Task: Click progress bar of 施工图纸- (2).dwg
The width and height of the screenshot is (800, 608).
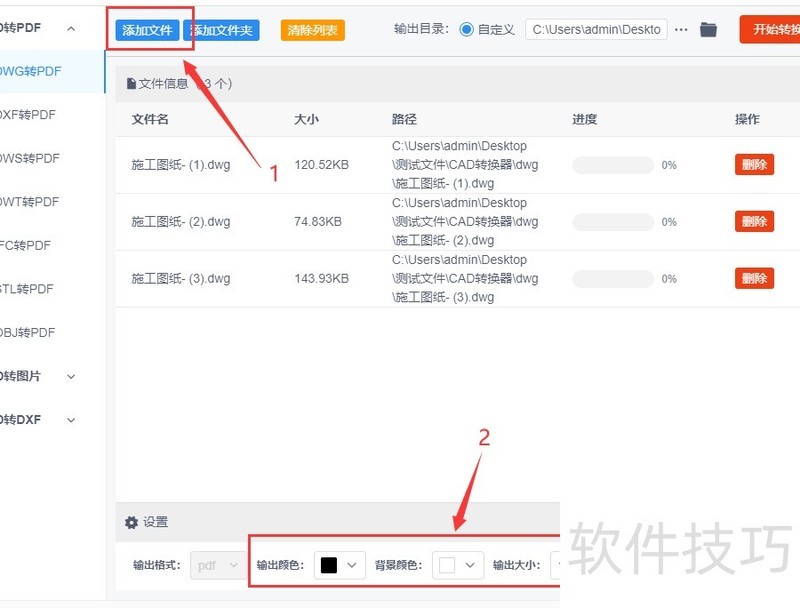Action: tap(613, 221)
